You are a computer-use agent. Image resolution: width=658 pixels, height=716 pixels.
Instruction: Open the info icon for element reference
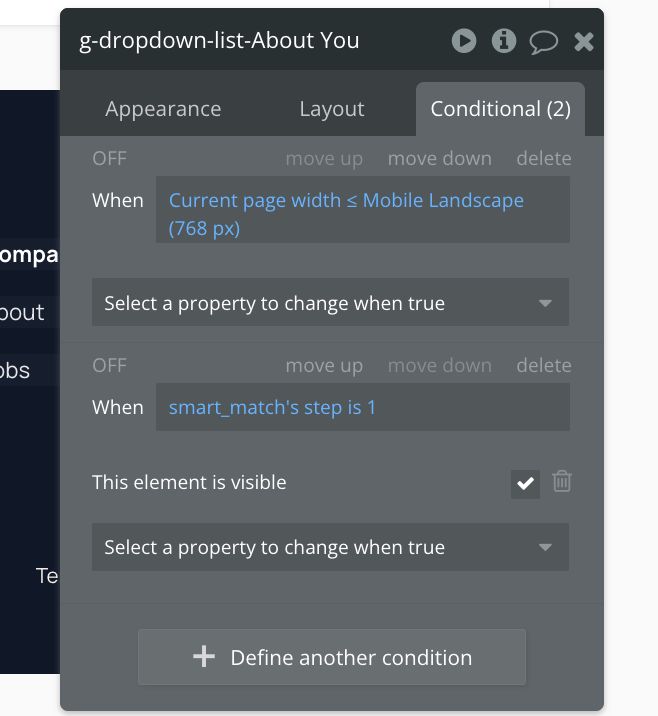[x=504, y=41]
